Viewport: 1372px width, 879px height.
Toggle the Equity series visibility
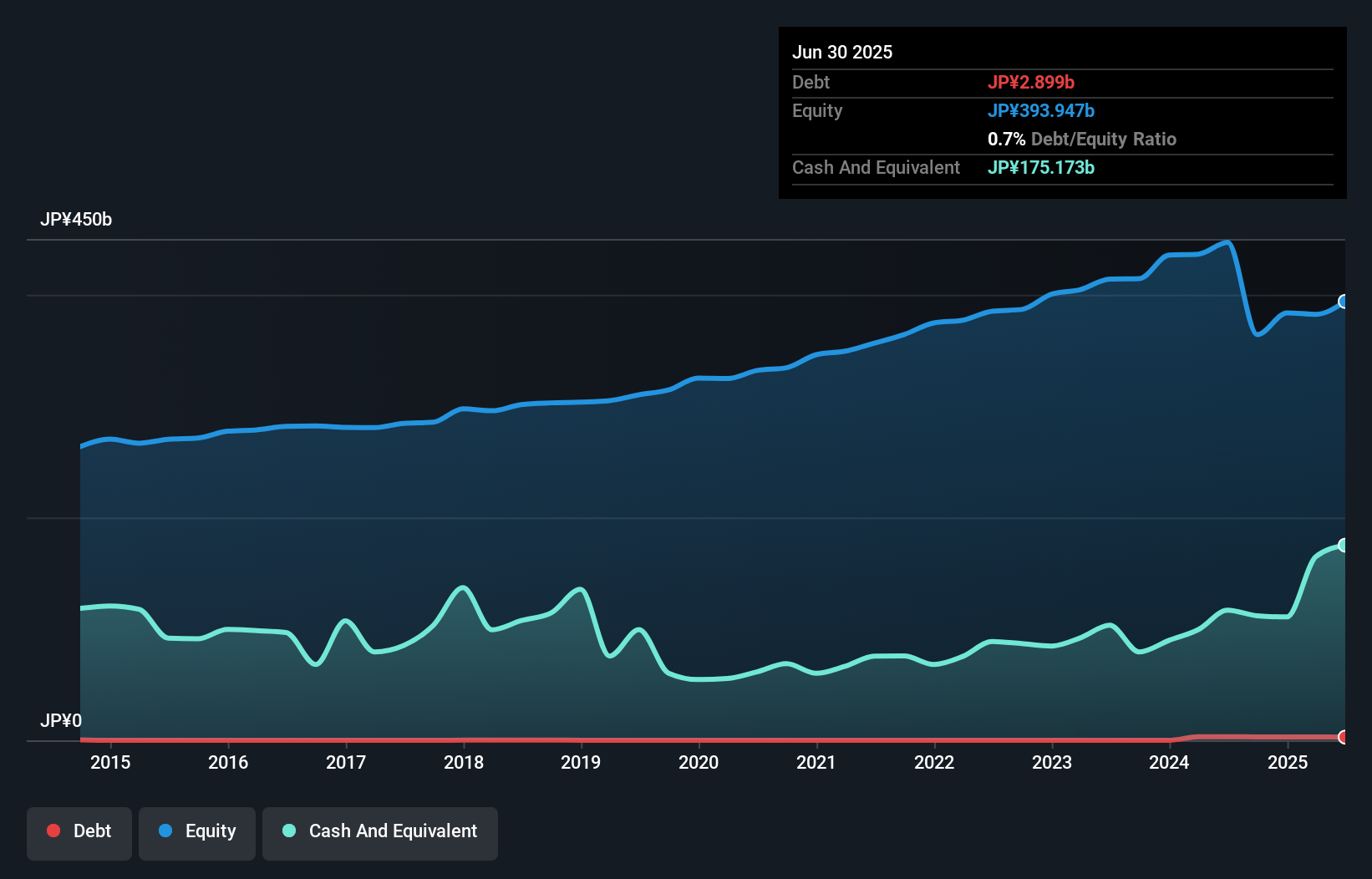[x=196, y=831]
